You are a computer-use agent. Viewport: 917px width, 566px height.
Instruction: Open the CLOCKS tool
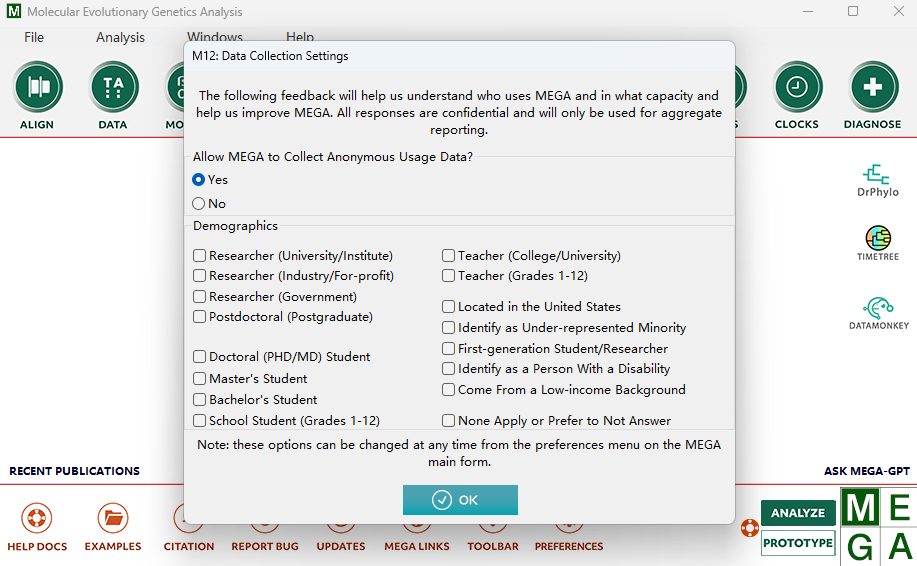coord(797,88)
